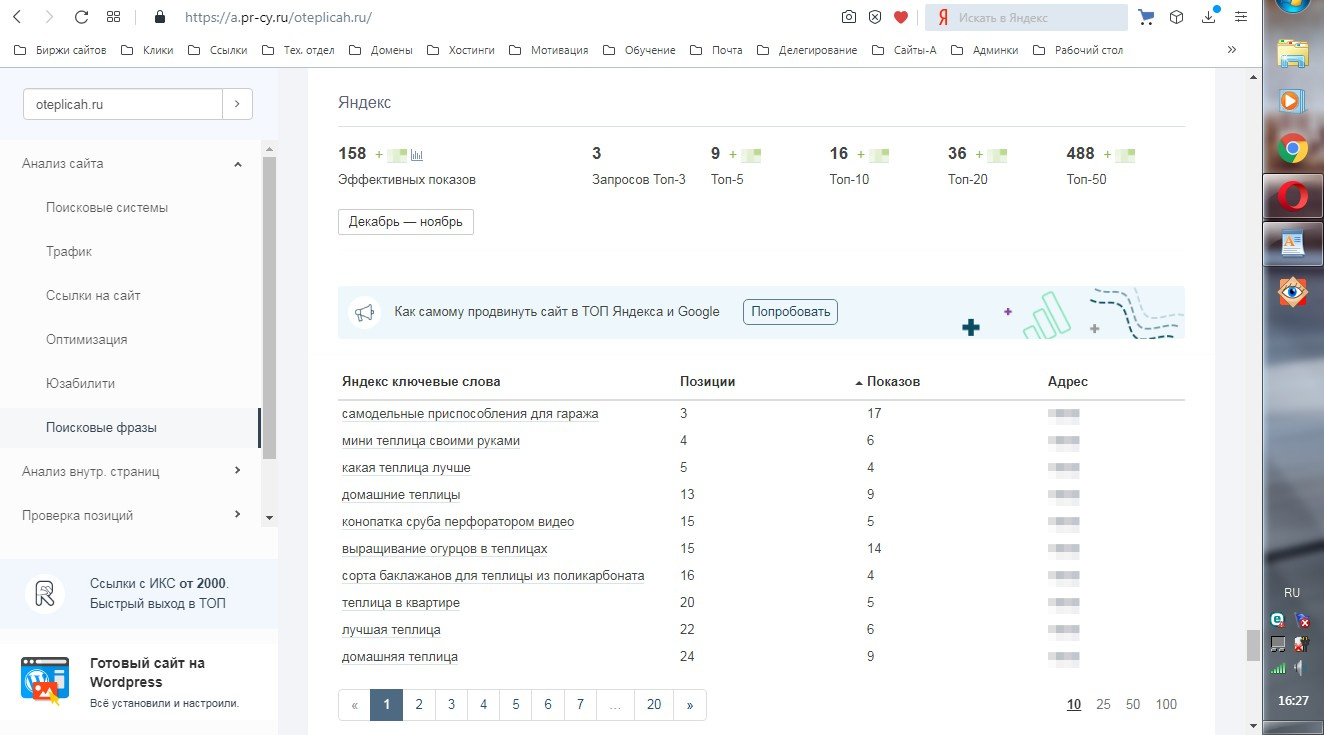Screen dimensions: 1324x735
Task: Open the Оптимизация sidebar item
Action: coord(87,340)
